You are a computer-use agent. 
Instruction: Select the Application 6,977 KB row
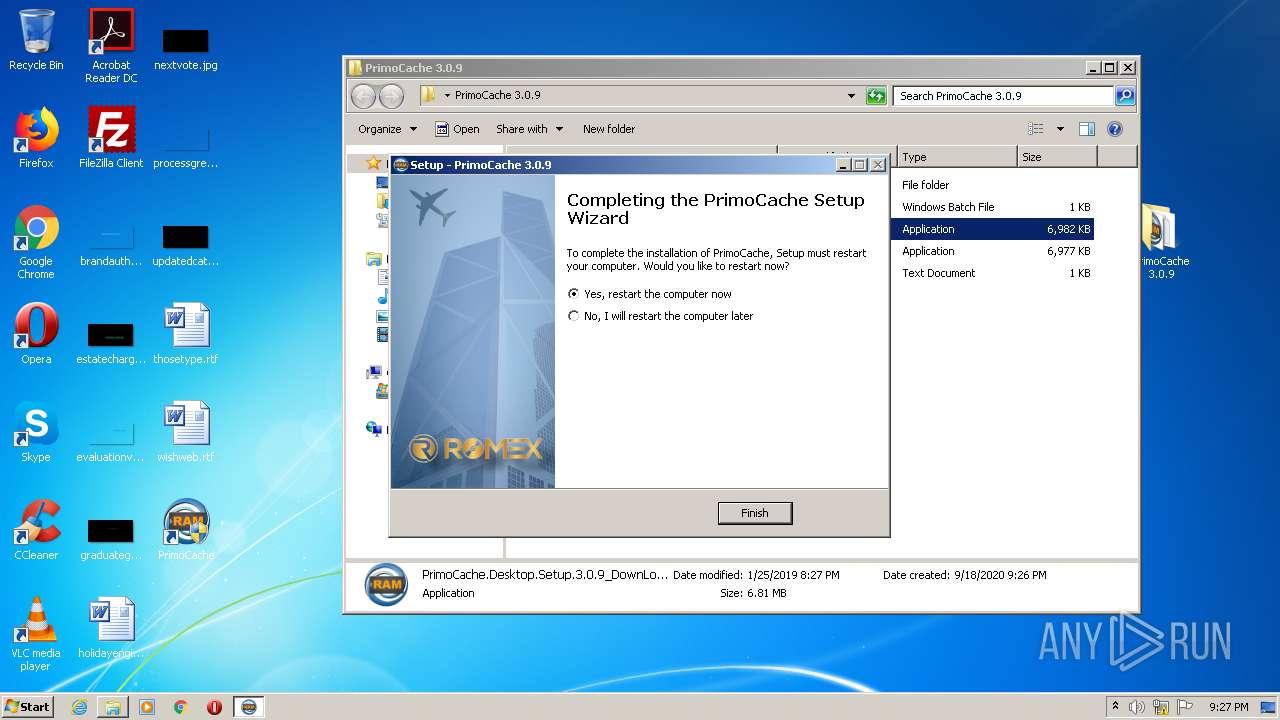point(992,251)
